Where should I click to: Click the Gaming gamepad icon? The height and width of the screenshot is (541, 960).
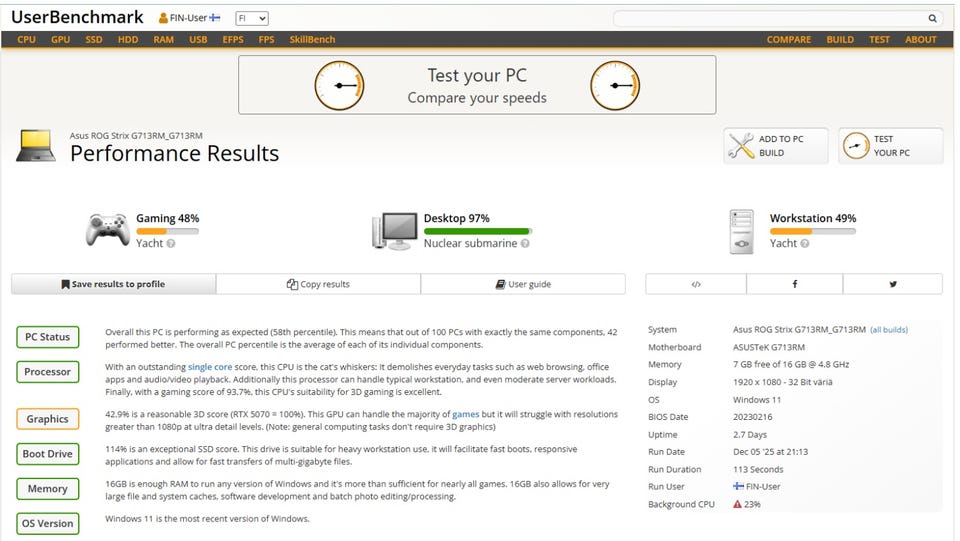click(108, 230)
